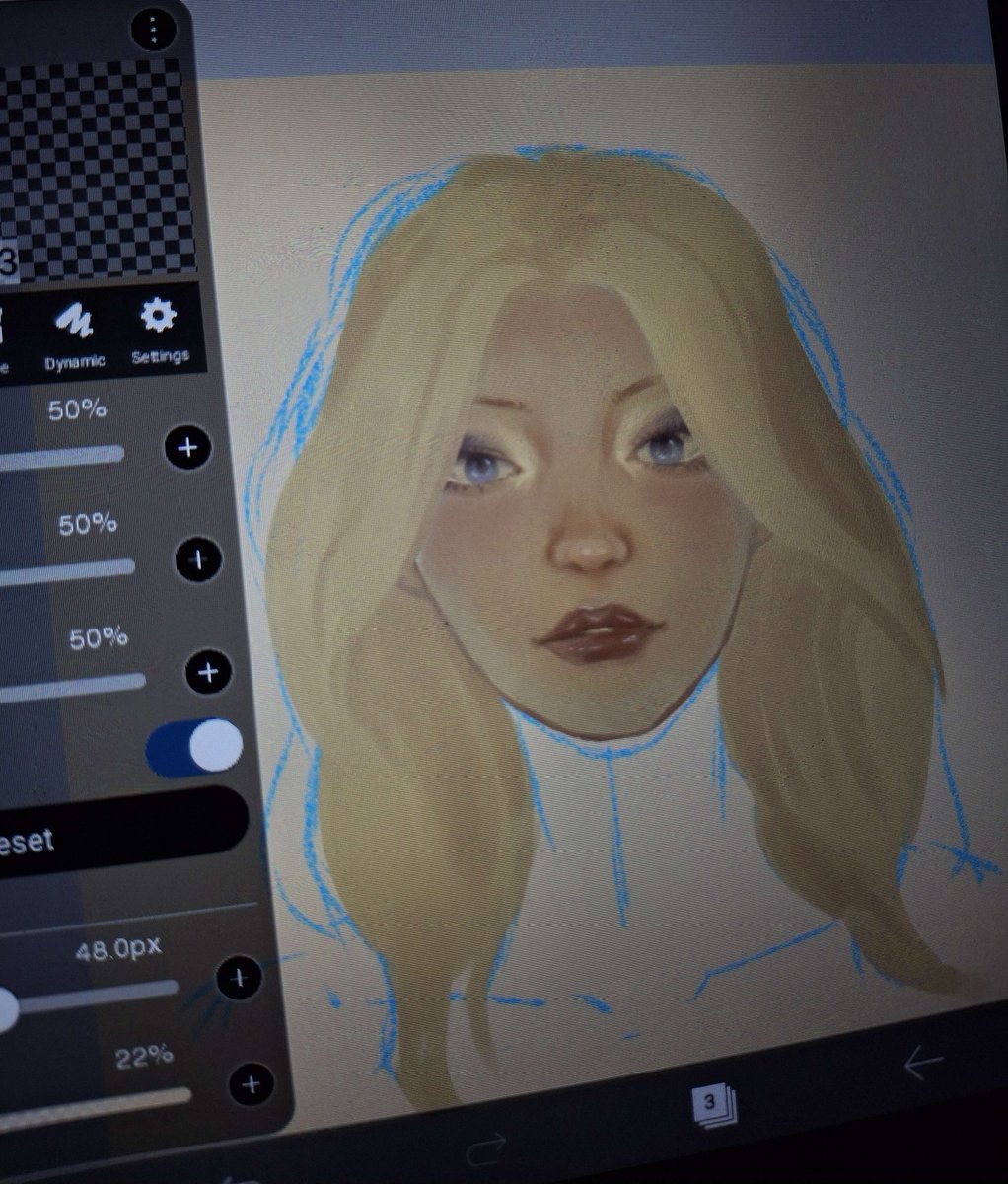Increase the first 50% slider with plus
This screenshot has width=1008, height=1184.
(187, 448)
